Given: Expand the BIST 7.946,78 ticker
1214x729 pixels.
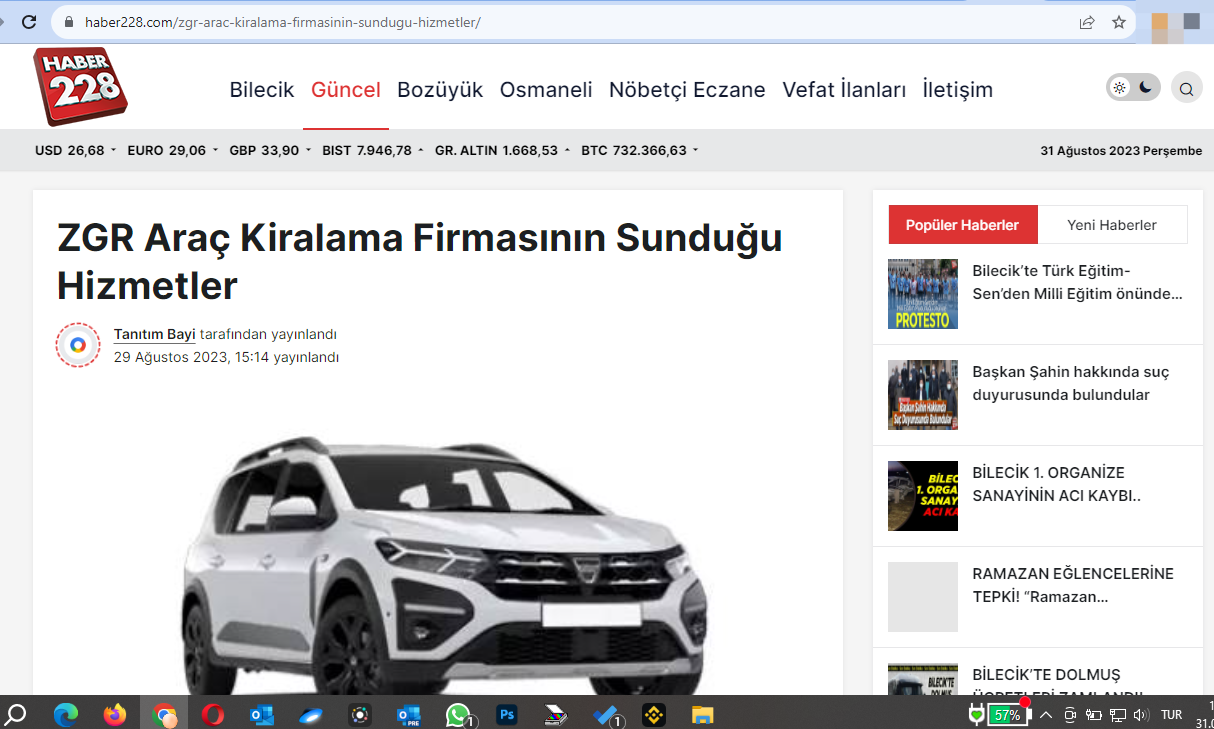Looking at the screenshot, I should pyautogui.click(x=373, y=150).
